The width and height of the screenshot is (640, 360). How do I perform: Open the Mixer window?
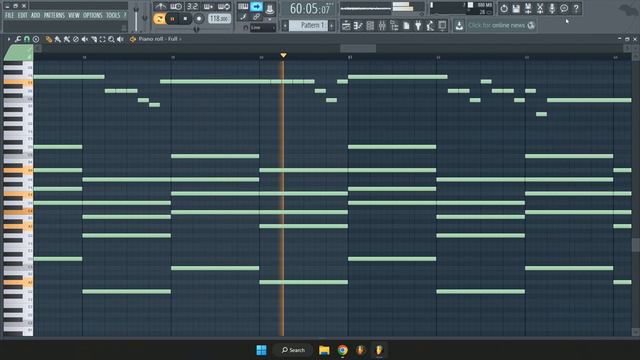(x=382, y=26)
